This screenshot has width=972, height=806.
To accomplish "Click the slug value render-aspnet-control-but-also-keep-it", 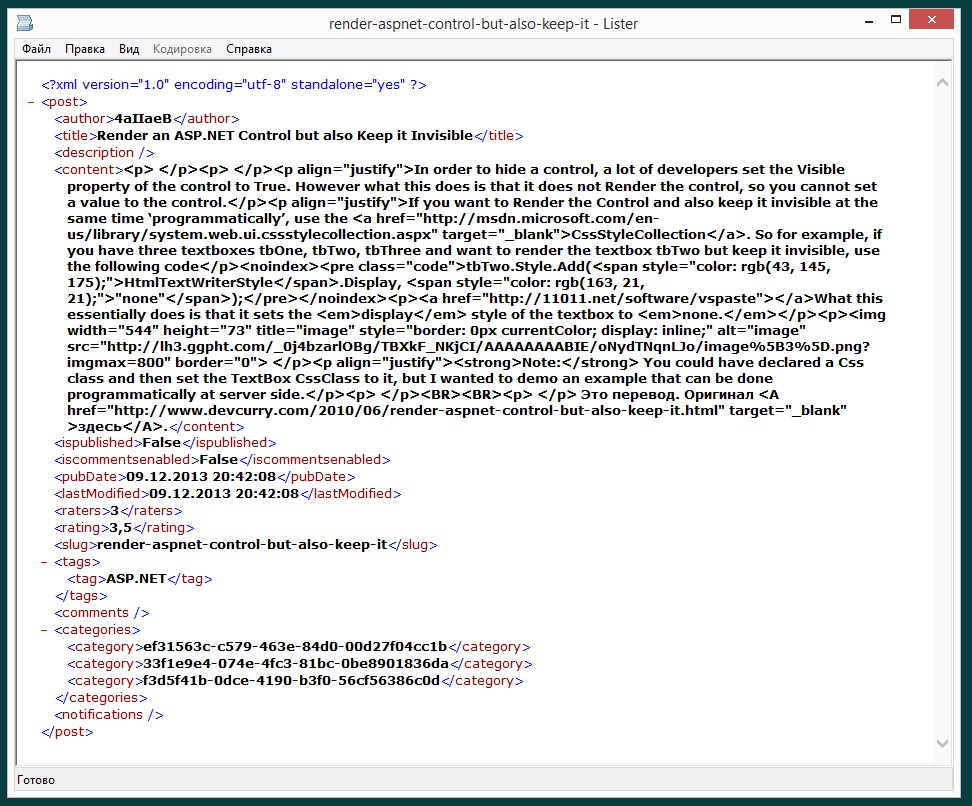I will (242, 544).
